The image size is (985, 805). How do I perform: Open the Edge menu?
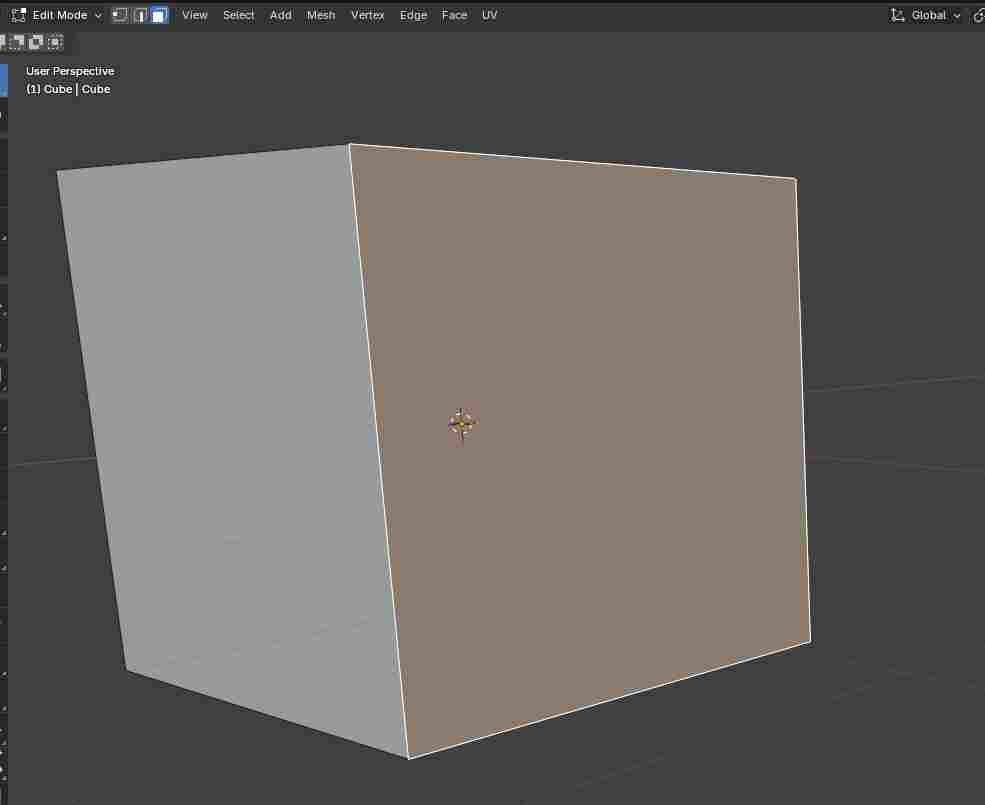click(x=413, y=15)
